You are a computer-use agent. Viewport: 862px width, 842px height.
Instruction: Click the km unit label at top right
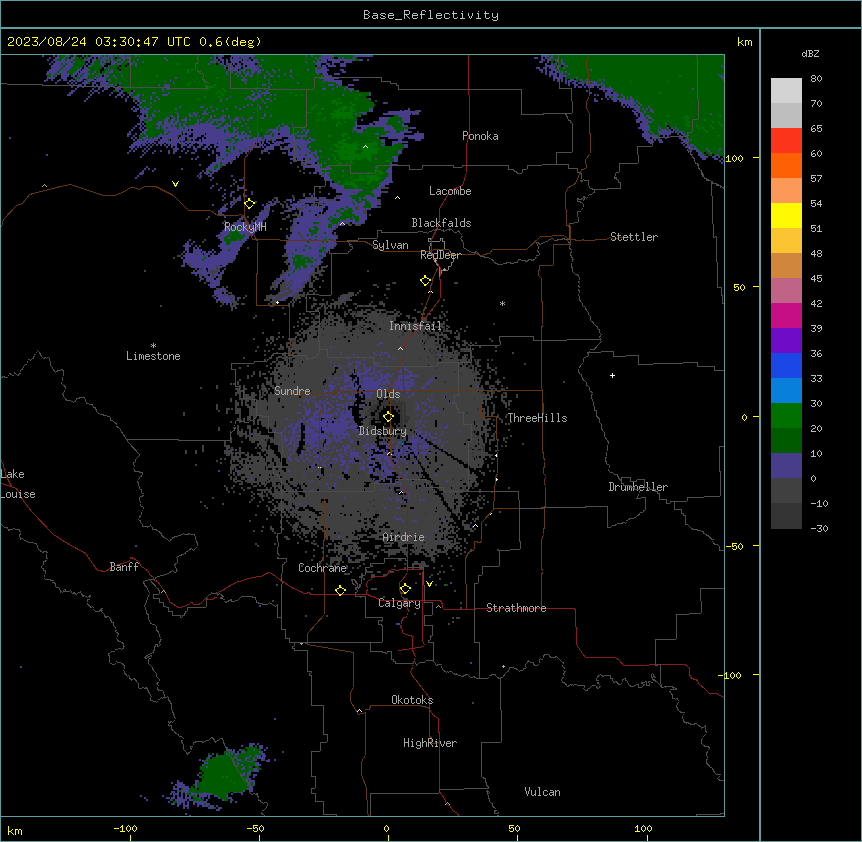point(745,42)
